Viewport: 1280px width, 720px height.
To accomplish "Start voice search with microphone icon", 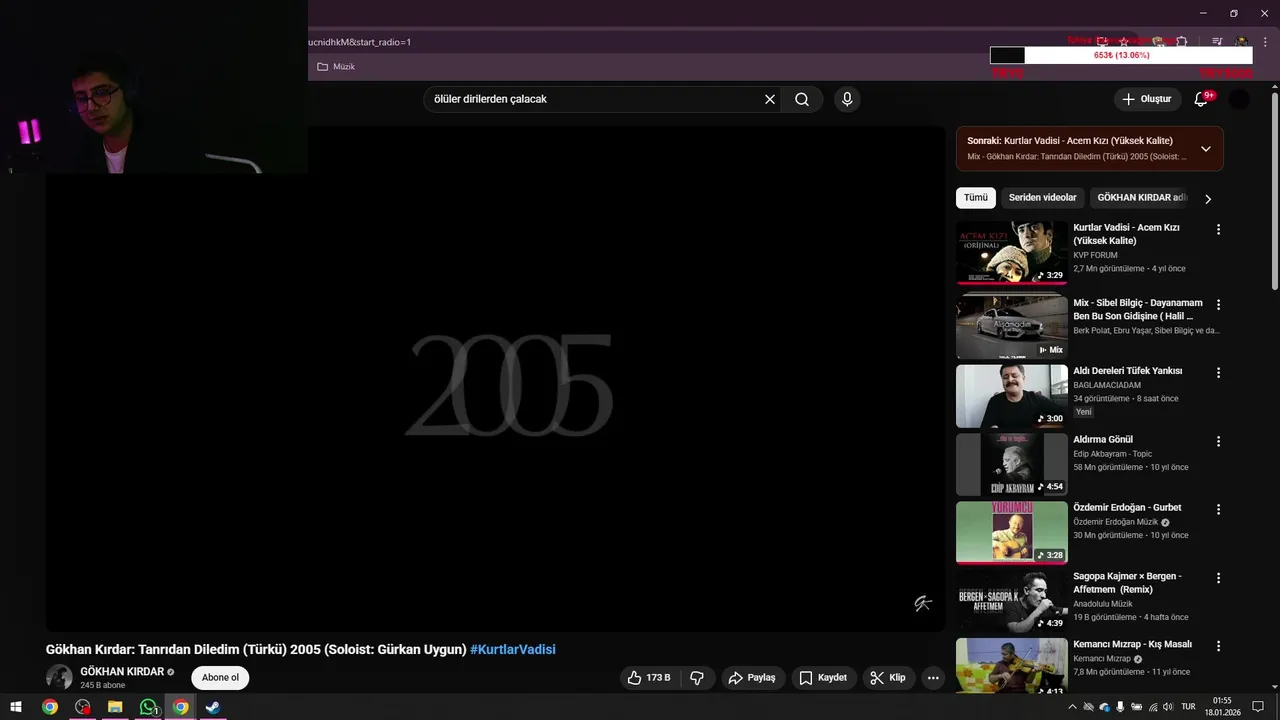I will click(x=847, y=99).
